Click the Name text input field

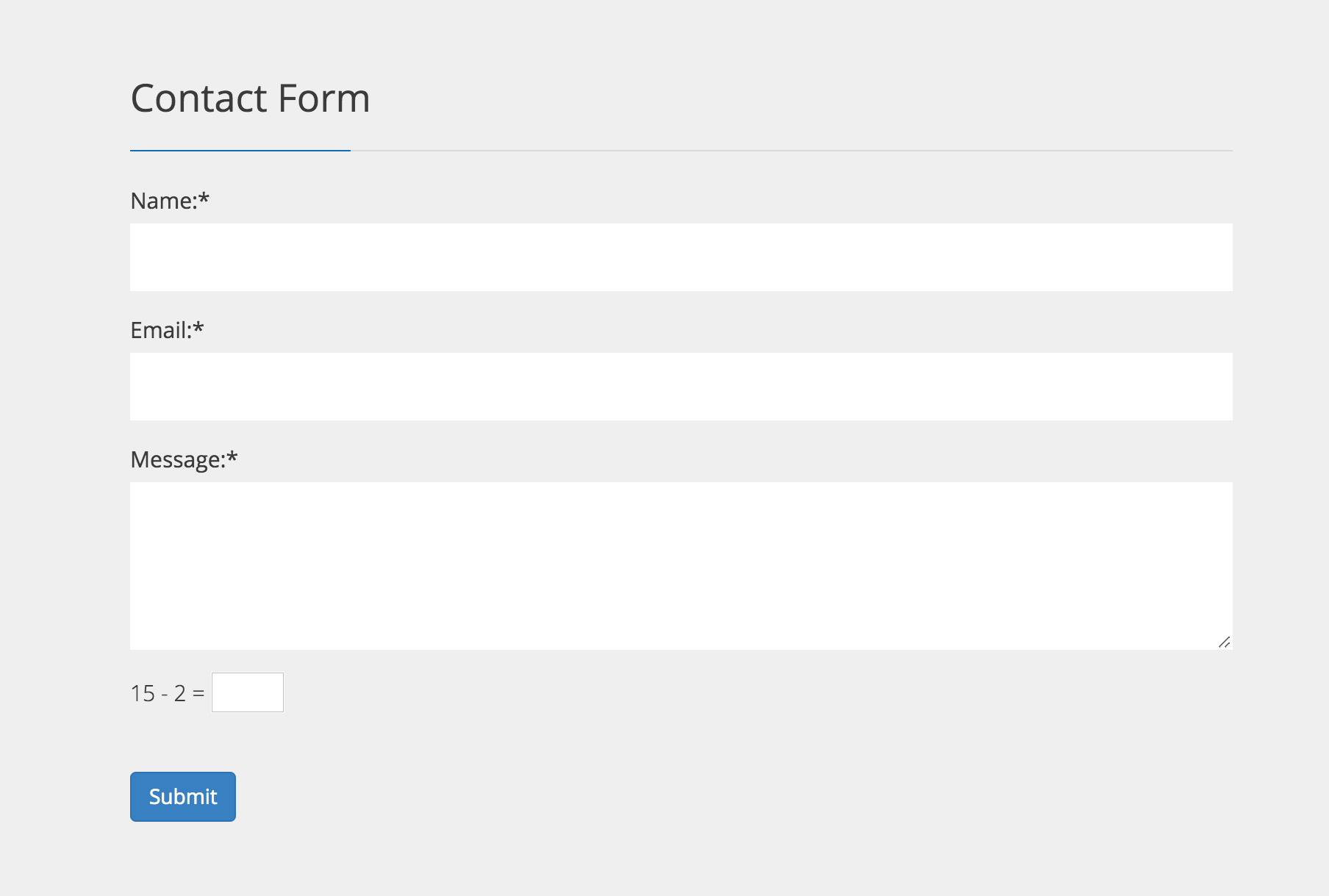(x=681, y=257)
